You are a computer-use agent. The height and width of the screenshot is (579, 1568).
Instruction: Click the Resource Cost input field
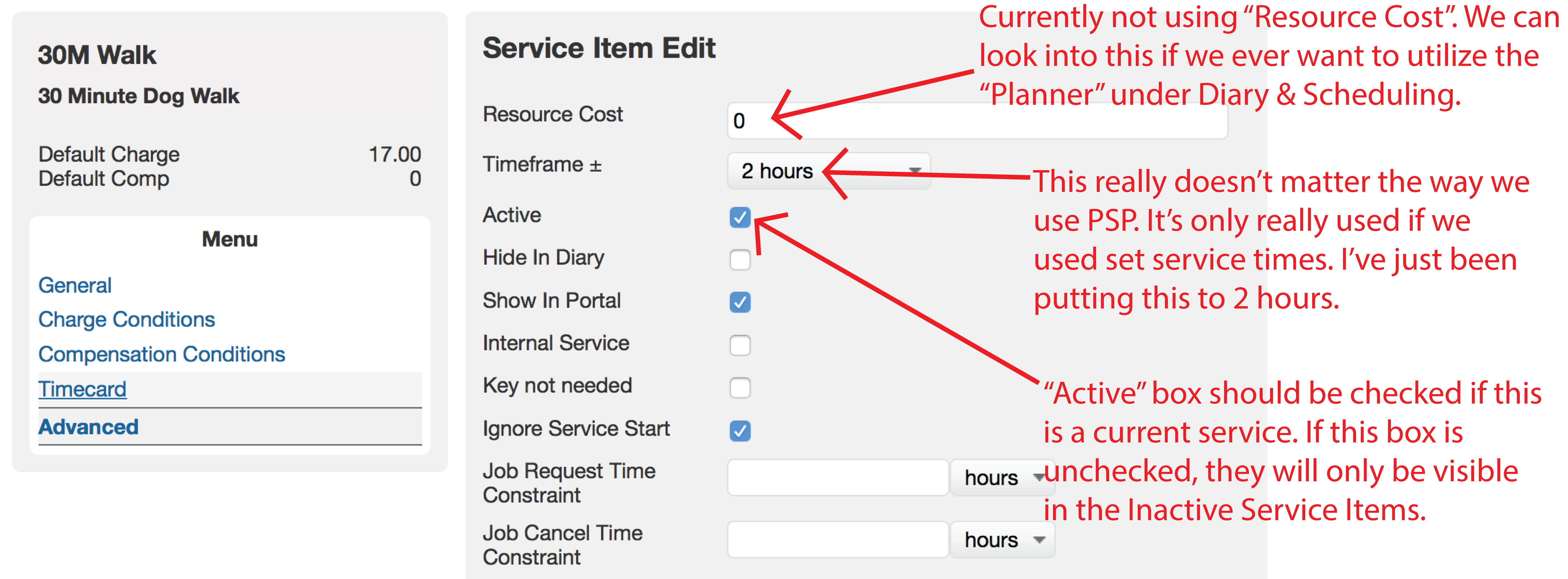[x=977, y=121]
